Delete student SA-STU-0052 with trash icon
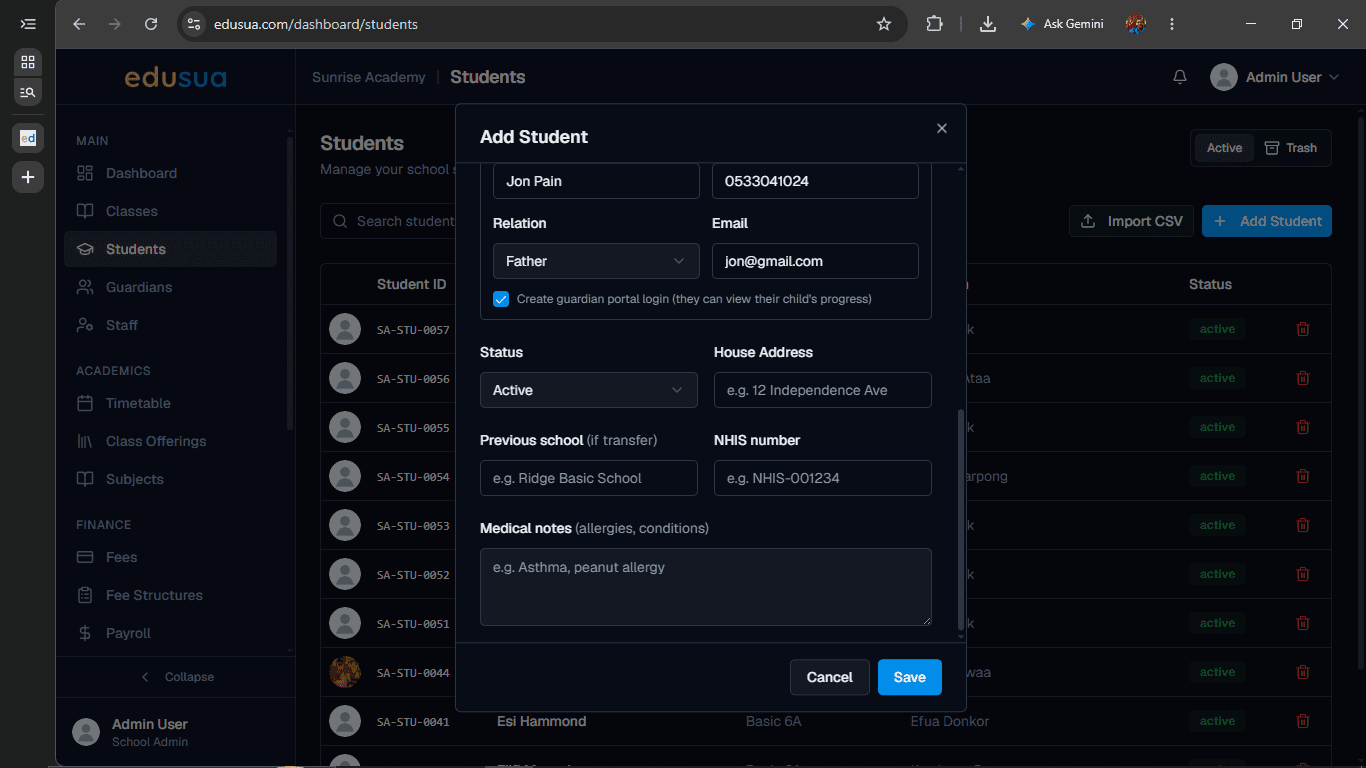Image resolution: width=1366 pixels, height=768 pixels. click(1302, 574)
